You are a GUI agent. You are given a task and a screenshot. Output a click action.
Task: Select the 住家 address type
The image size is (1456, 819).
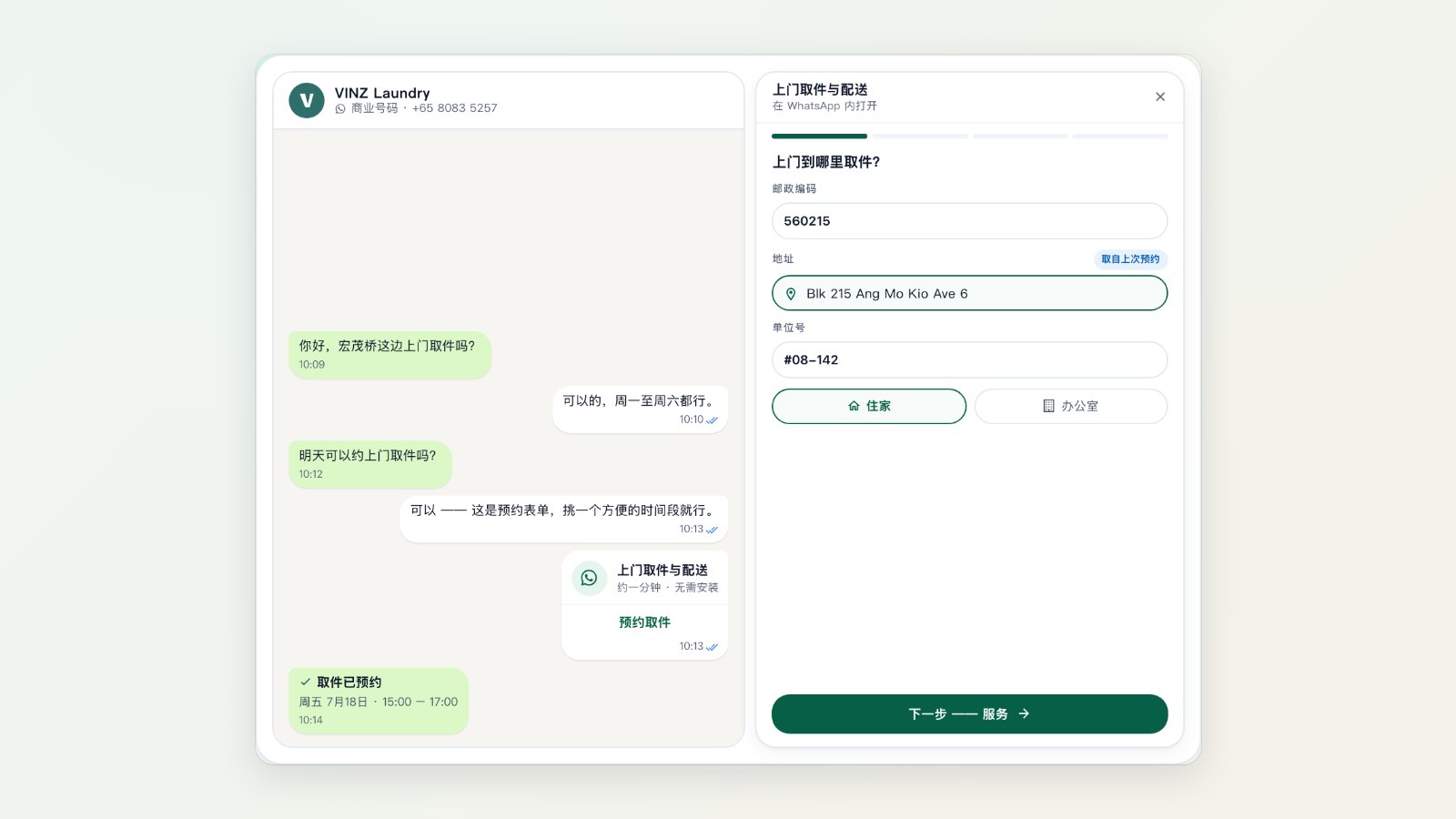(x=869, y=406)
